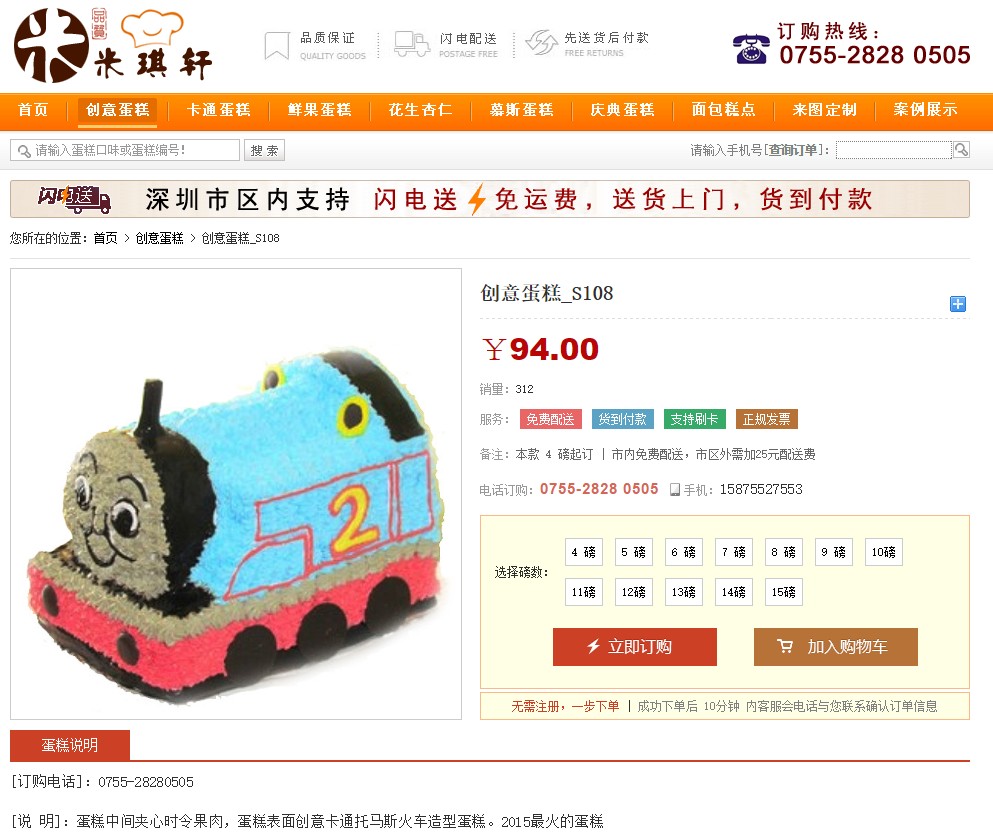
Task: Select the 10磅 size option
Action: pyautogui.click(x=883, y=552)
